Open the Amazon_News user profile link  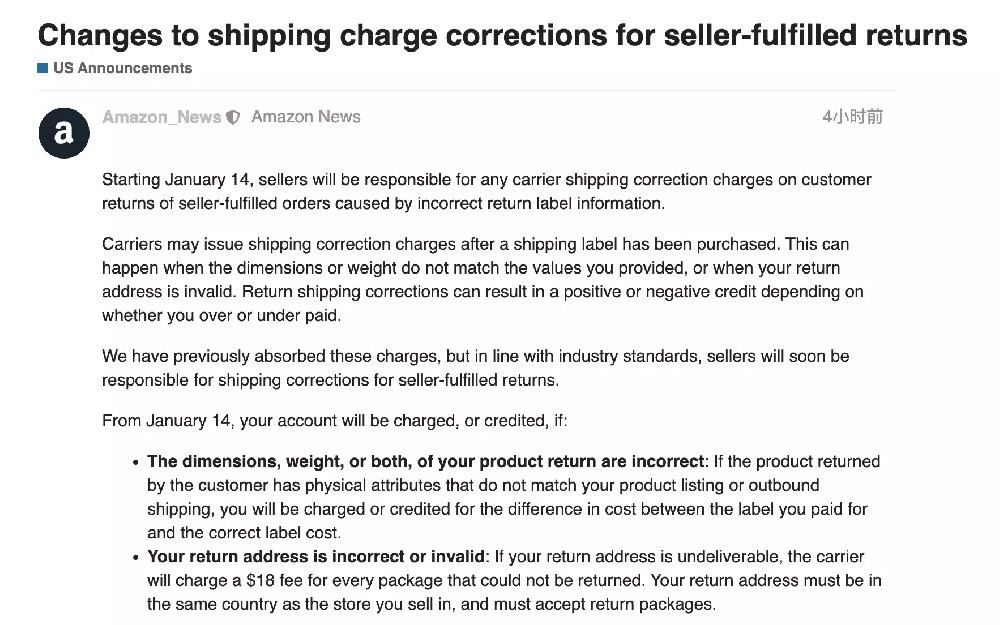[x=161, y=117]
